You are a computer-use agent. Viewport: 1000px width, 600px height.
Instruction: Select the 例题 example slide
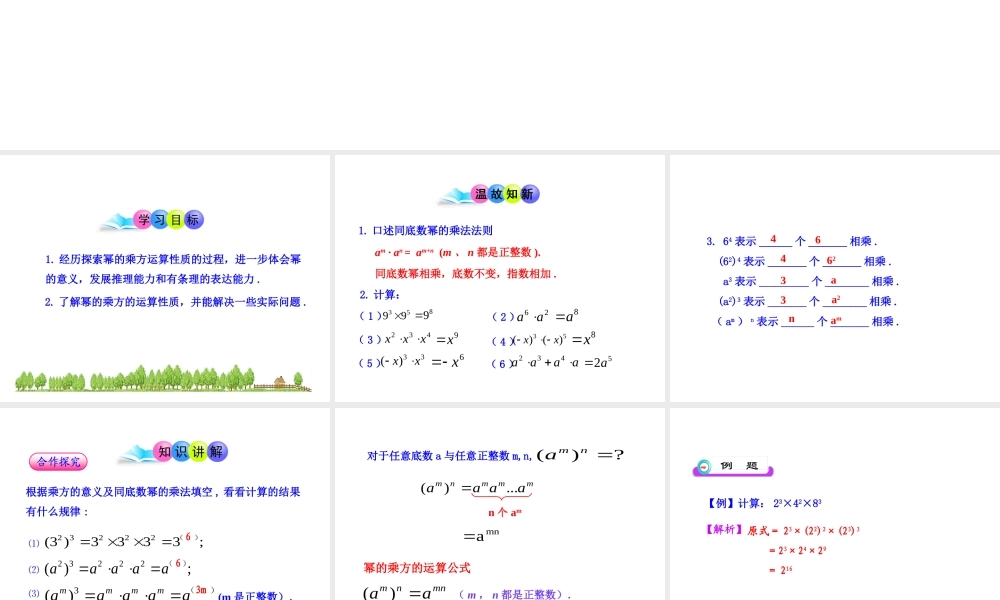(x=835, y=500)
